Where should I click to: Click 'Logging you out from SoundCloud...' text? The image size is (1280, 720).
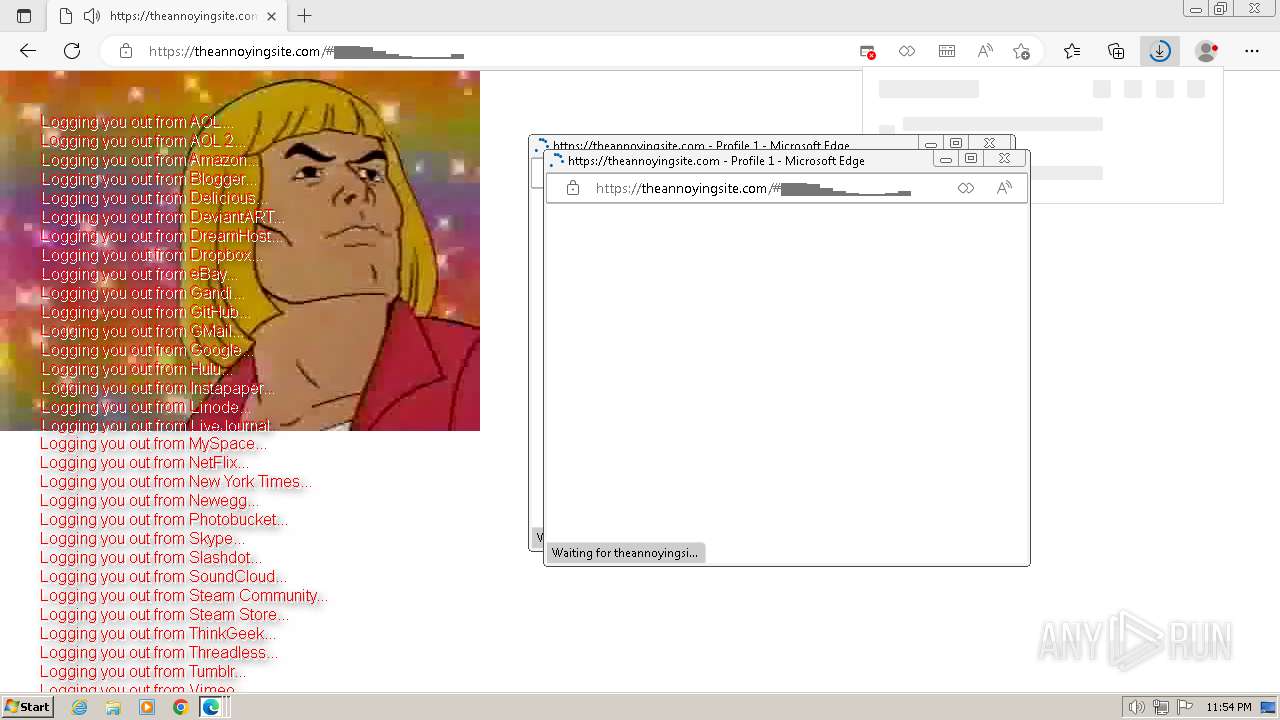pos(163,576)
